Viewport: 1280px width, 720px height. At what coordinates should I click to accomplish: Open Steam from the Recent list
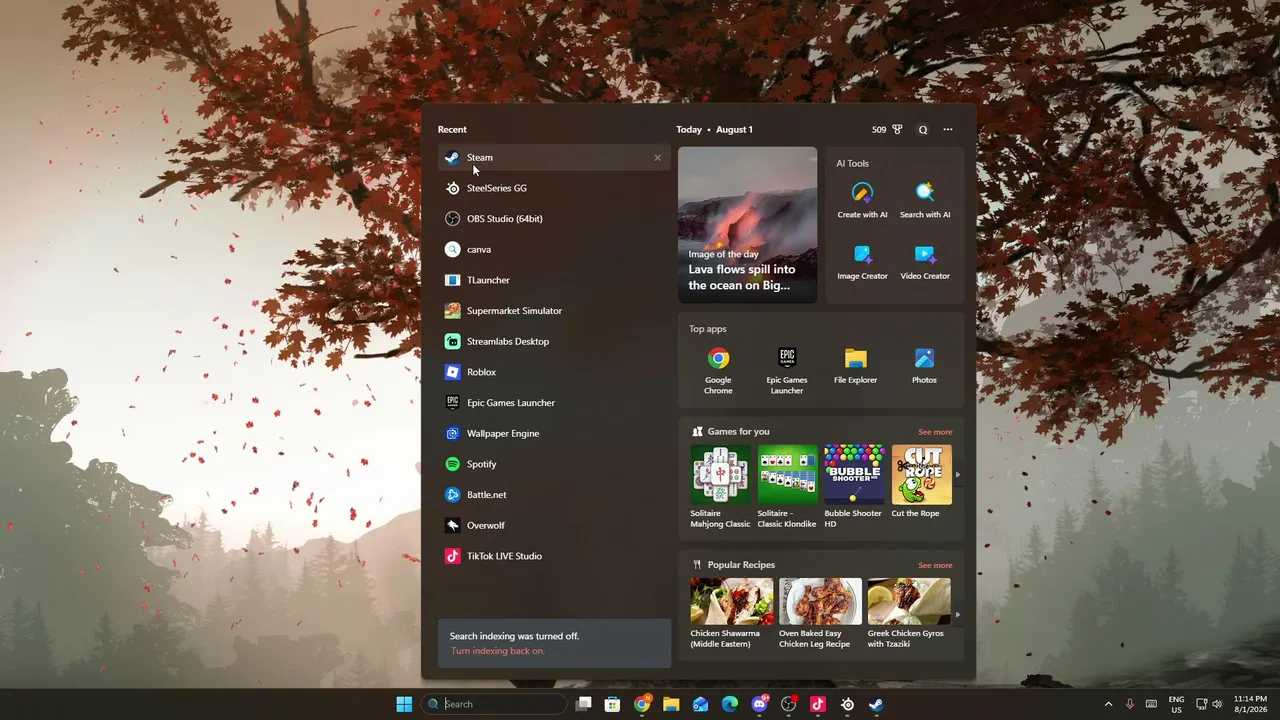tap(554, 157)
